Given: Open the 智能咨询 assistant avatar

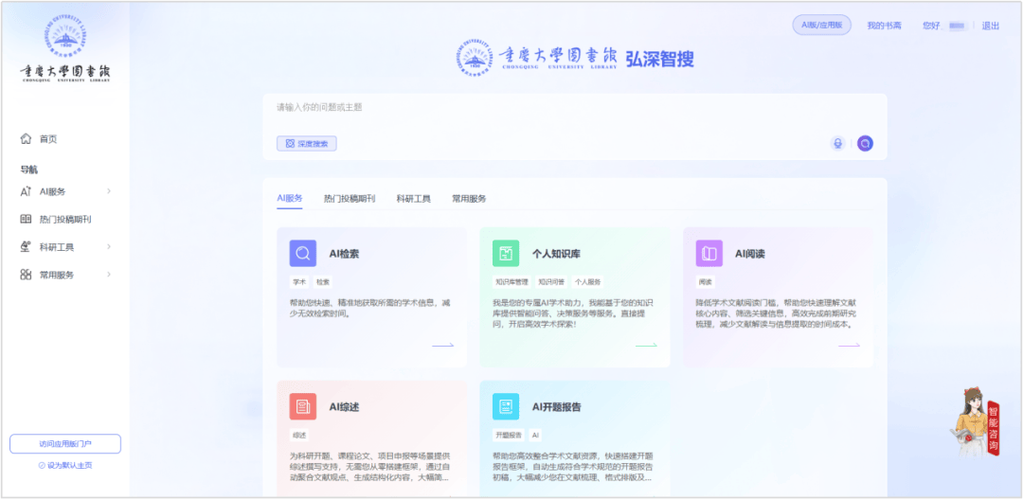Looking at the screenshot, I should (x=975, y=422).
